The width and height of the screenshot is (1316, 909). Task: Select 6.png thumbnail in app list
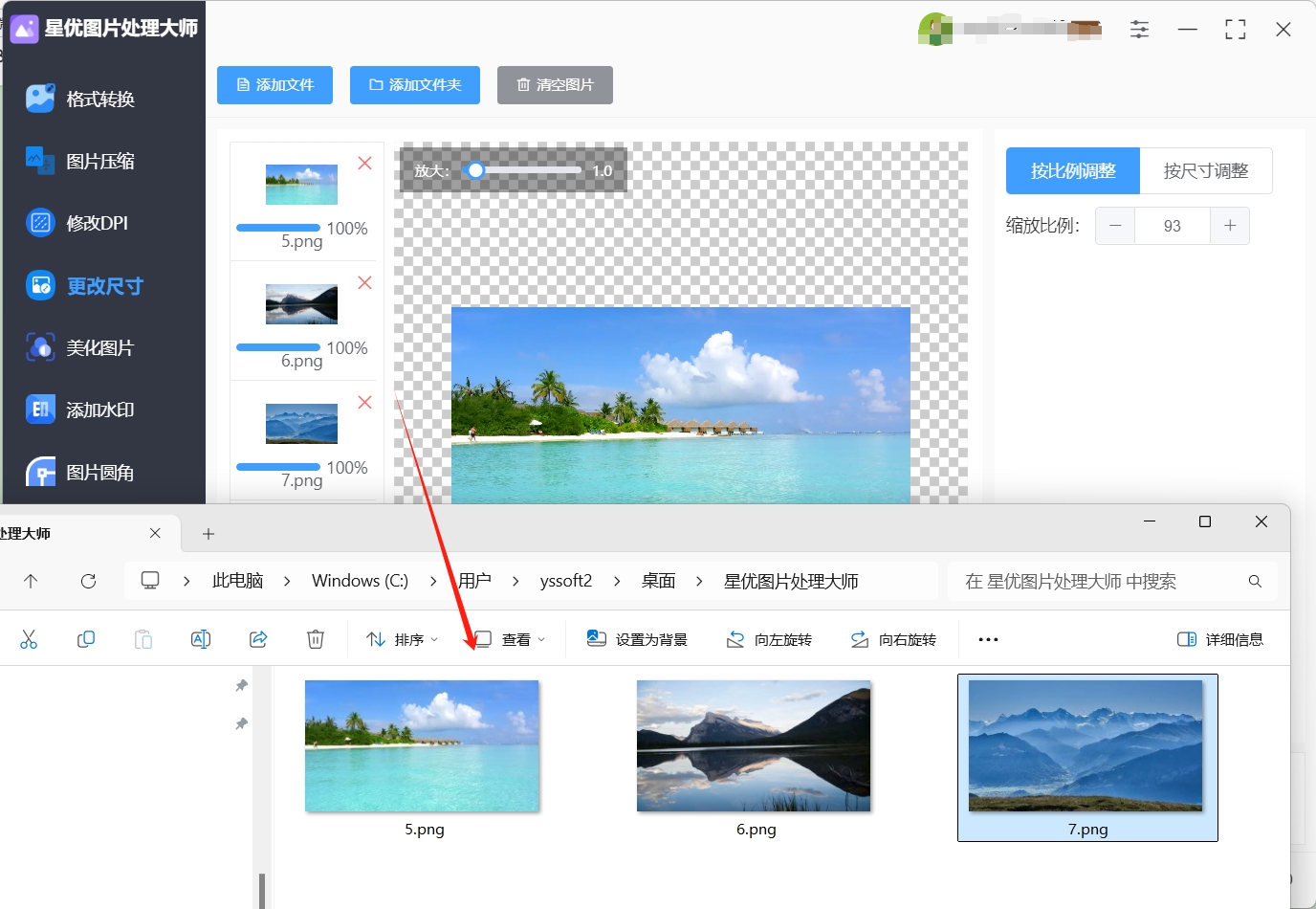click(x=301, y=304)
